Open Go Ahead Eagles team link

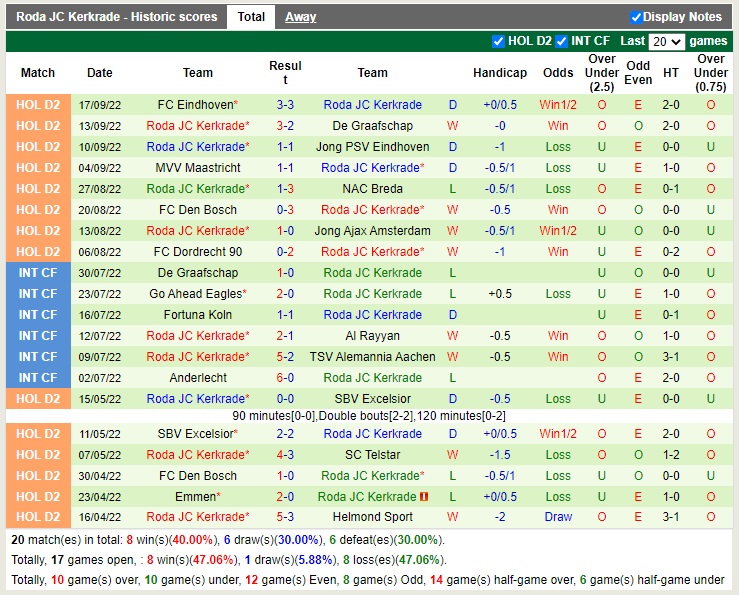point(196,294)
